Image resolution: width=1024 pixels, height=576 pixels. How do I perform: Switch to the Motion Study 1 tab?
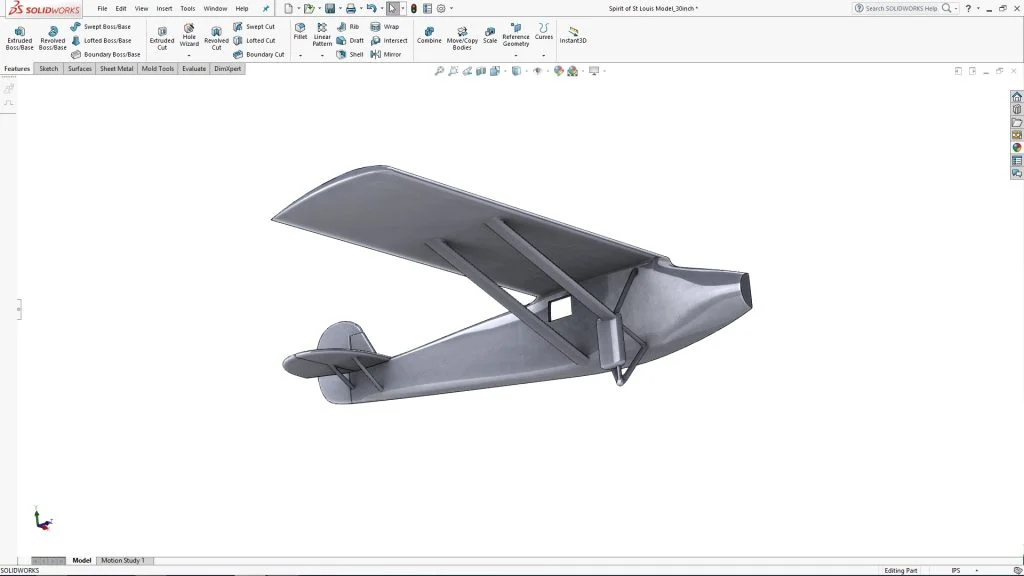pyautogui.click(x=122, y=560)
